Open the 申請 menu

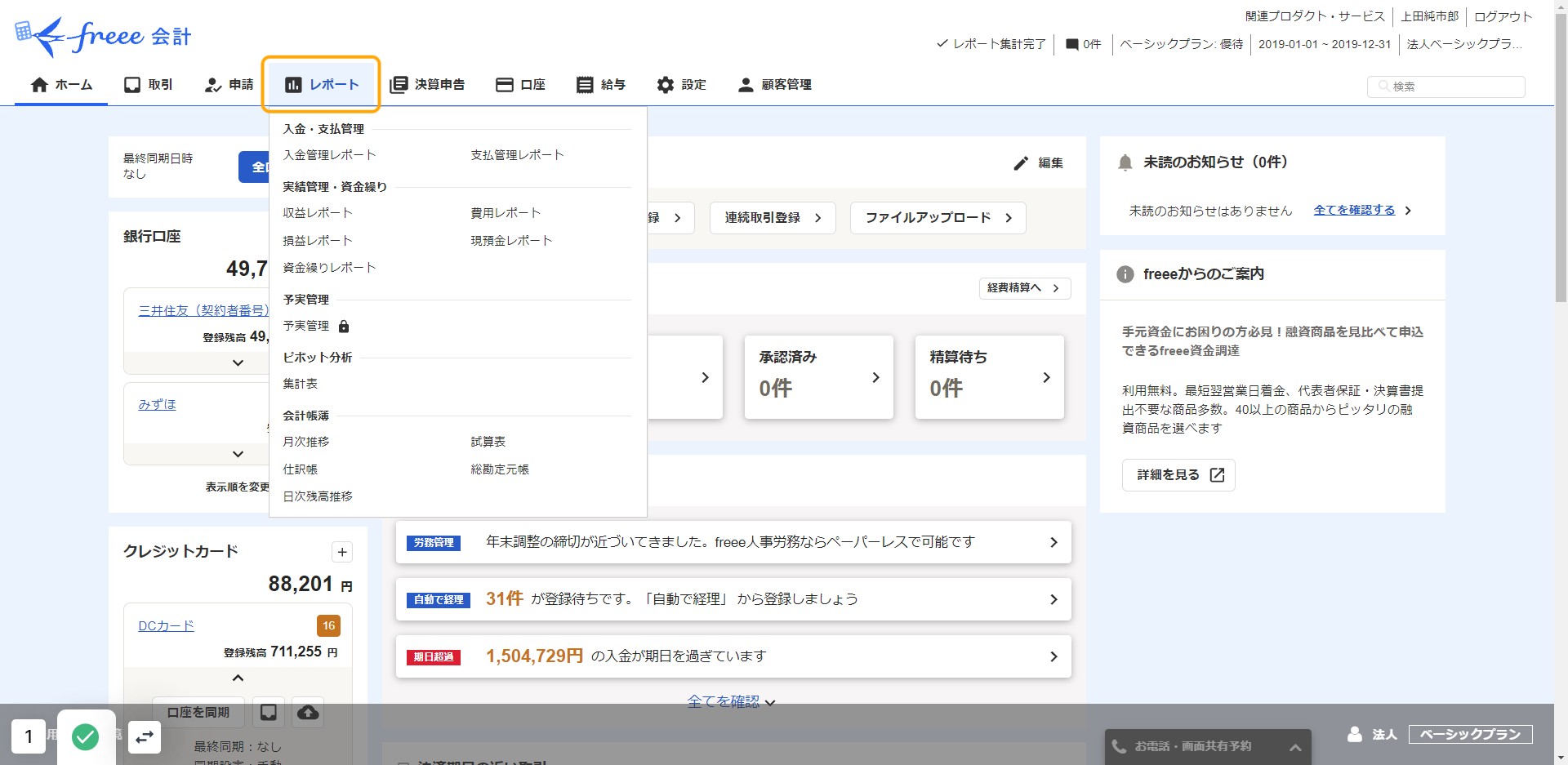(229, 85)
